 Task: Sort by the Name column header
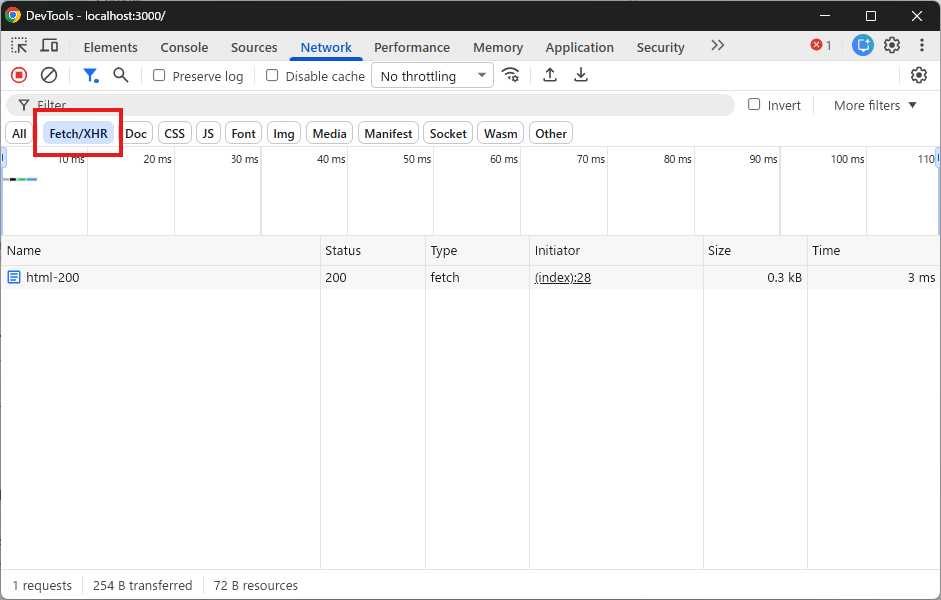[x=160, y=251]
